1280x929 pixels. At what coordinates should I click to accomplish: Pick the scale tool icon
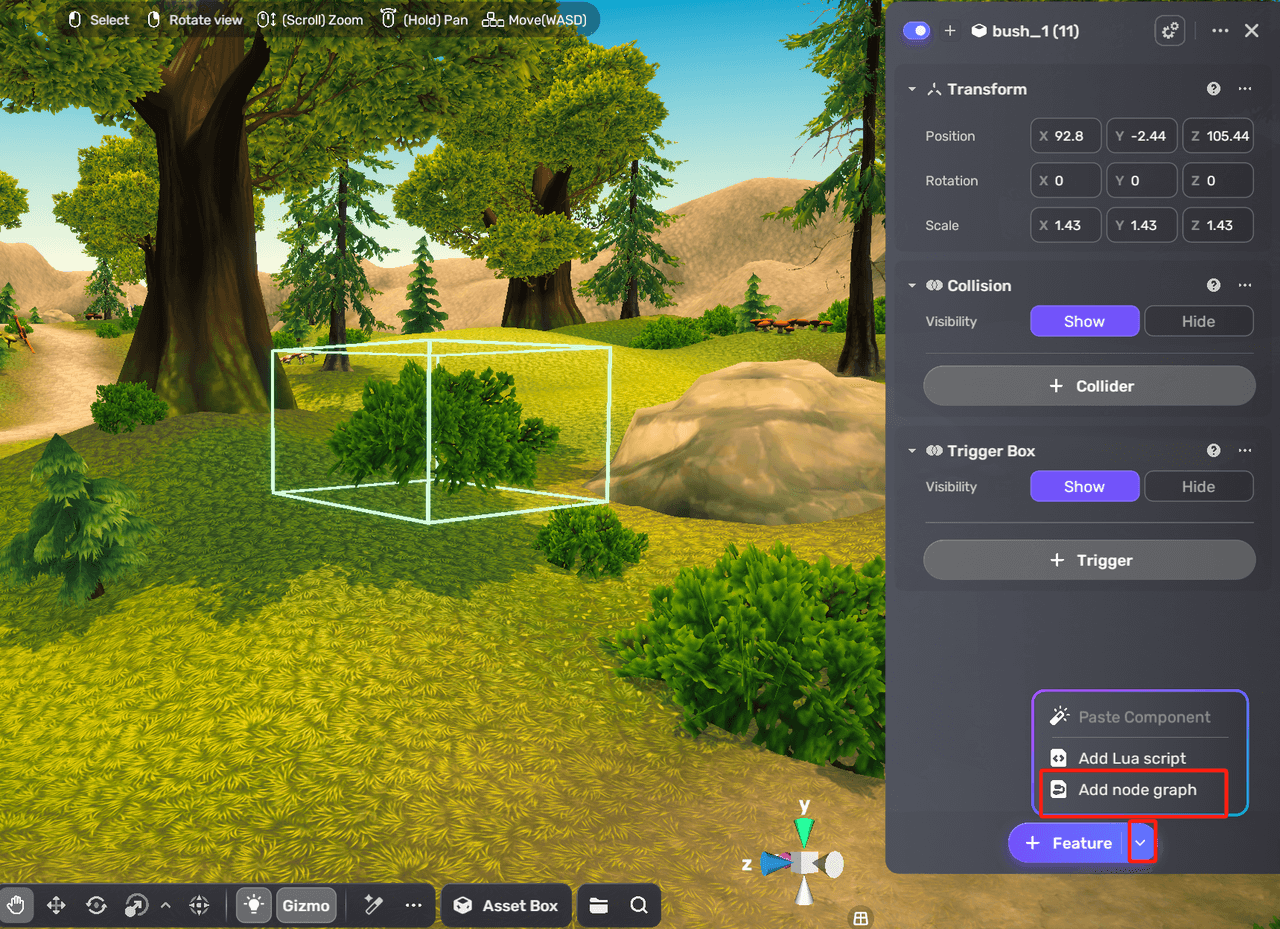(135, 905)
